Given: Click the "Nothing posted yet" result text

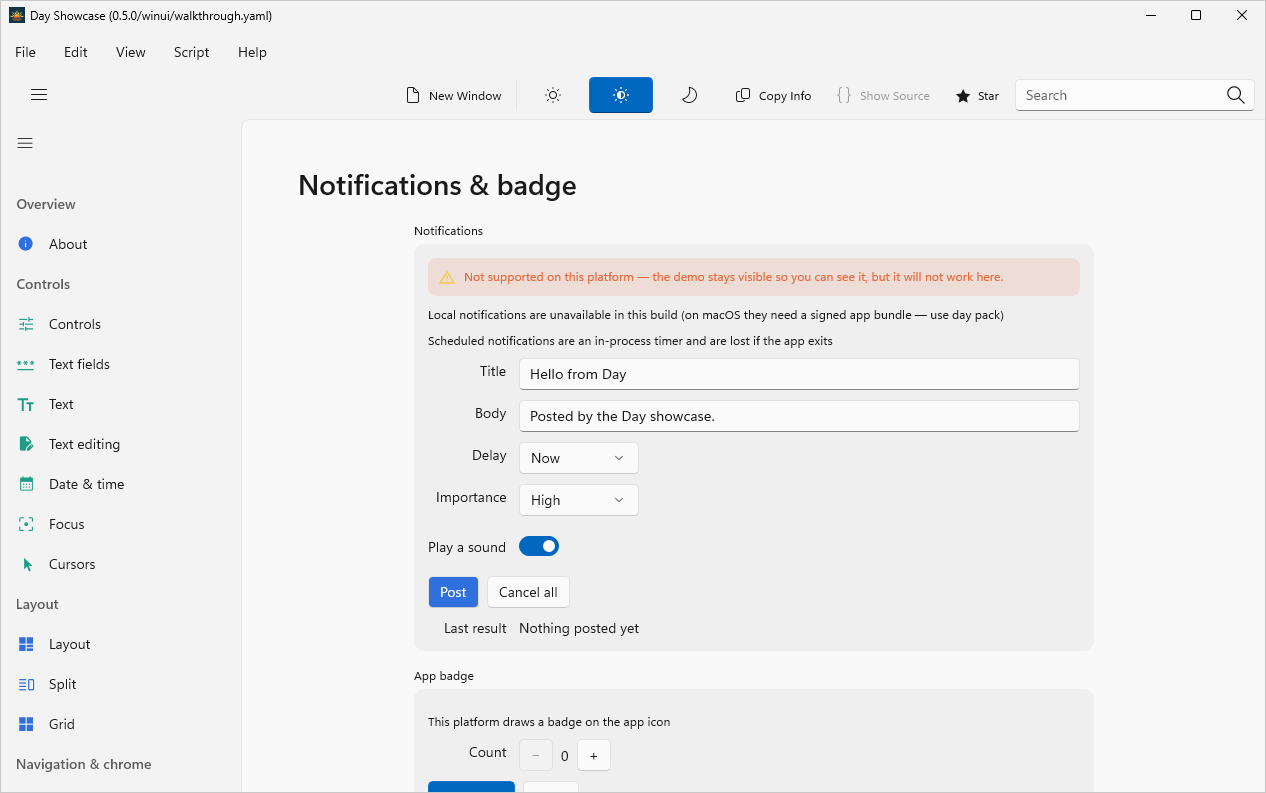Looking at the screenshot, I should [x=579, y=628].
